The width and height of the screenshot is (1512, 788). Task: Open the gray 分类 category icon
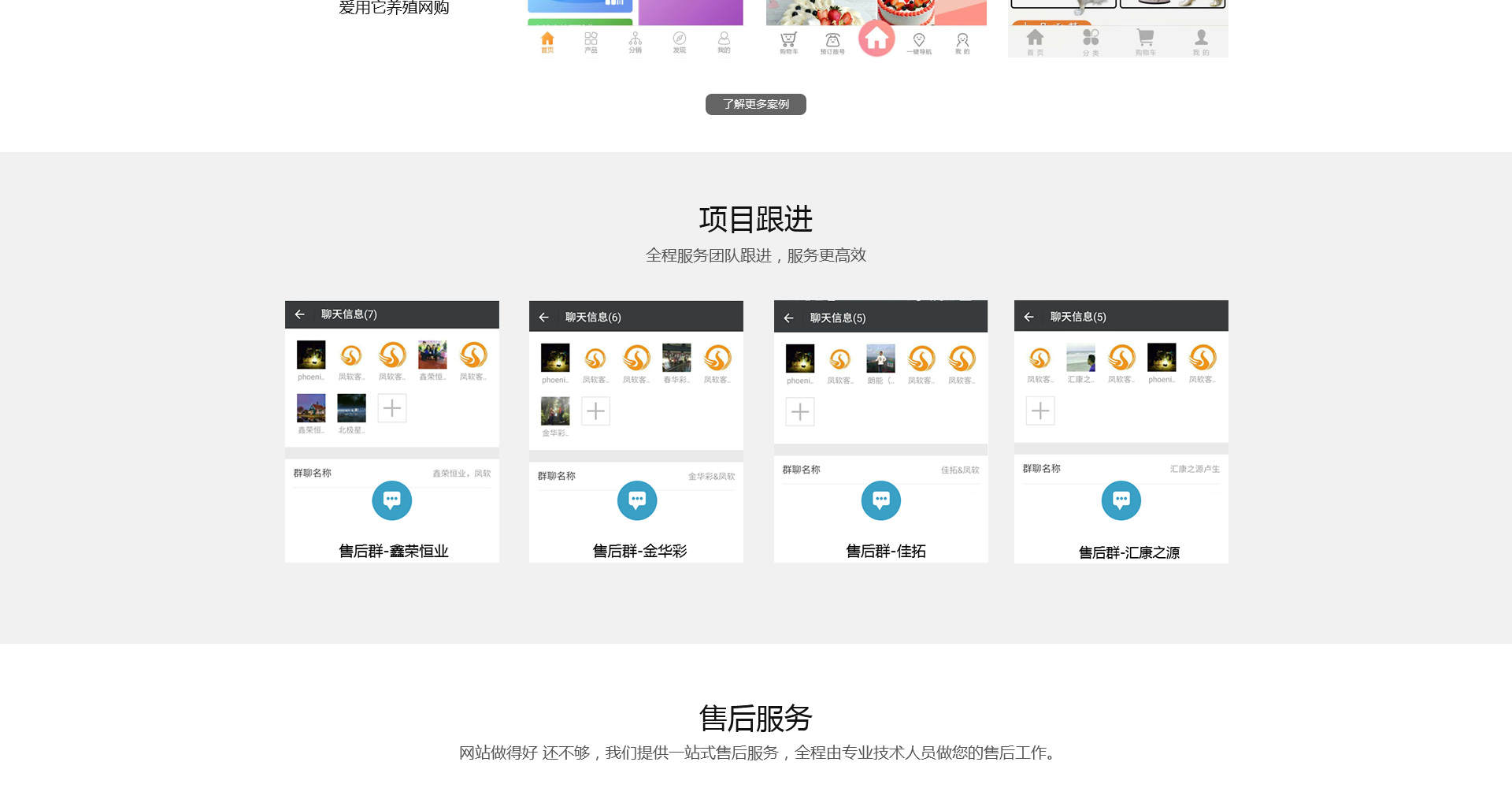click(1091, 40)
